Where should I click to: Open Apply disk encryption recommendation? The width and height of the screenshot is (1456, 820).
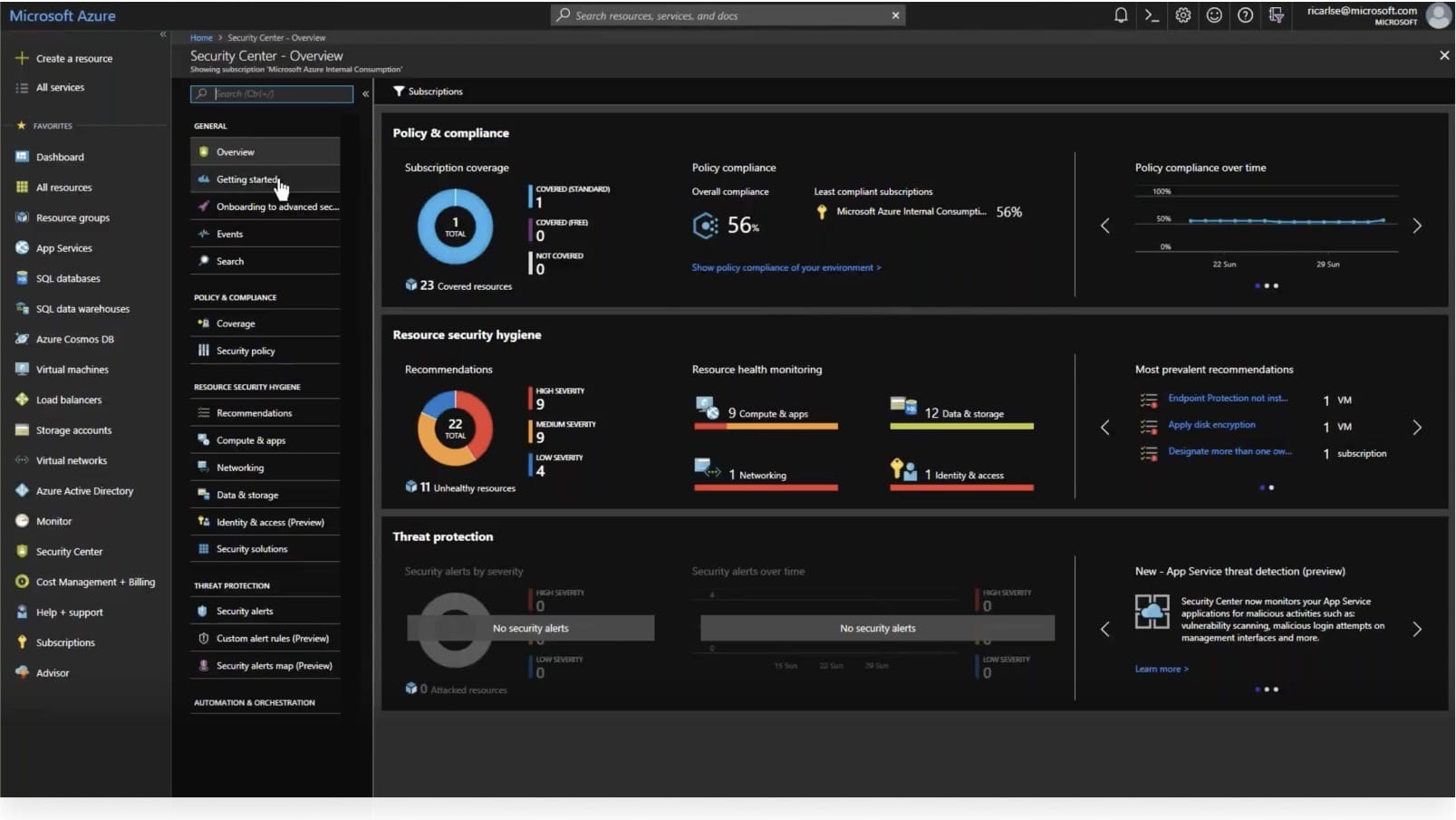coord(1211,425)
